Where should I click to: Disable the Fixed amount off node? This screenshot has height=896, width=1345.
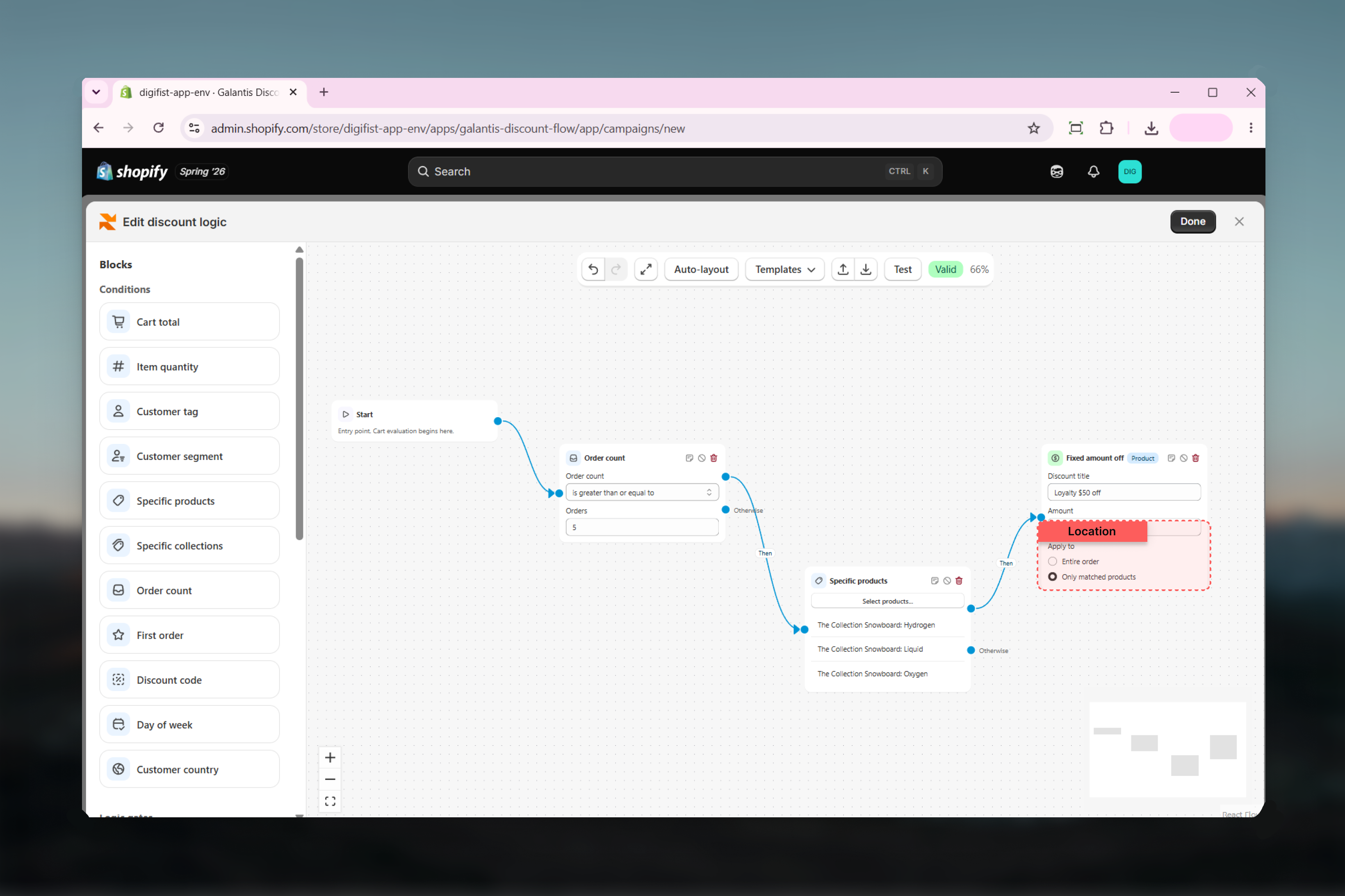(1183, 458)
